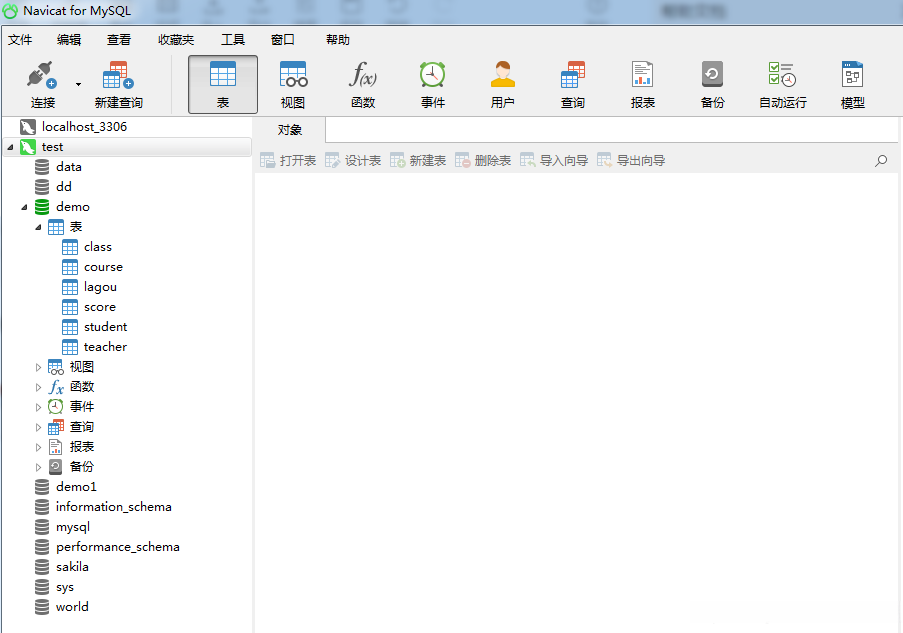Viewport: 903px width, 633px height.
Task: Click 设计表 design table button
Action: [x=353, y=161]
